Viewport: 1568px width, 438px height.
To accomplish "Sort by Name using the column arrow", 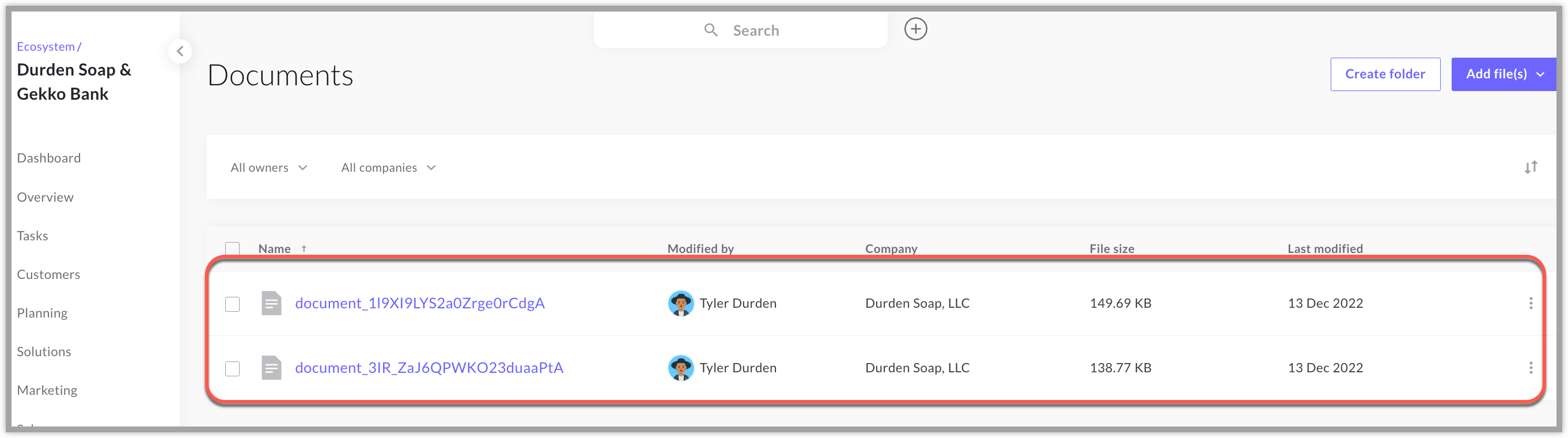I will click(303, 248).
